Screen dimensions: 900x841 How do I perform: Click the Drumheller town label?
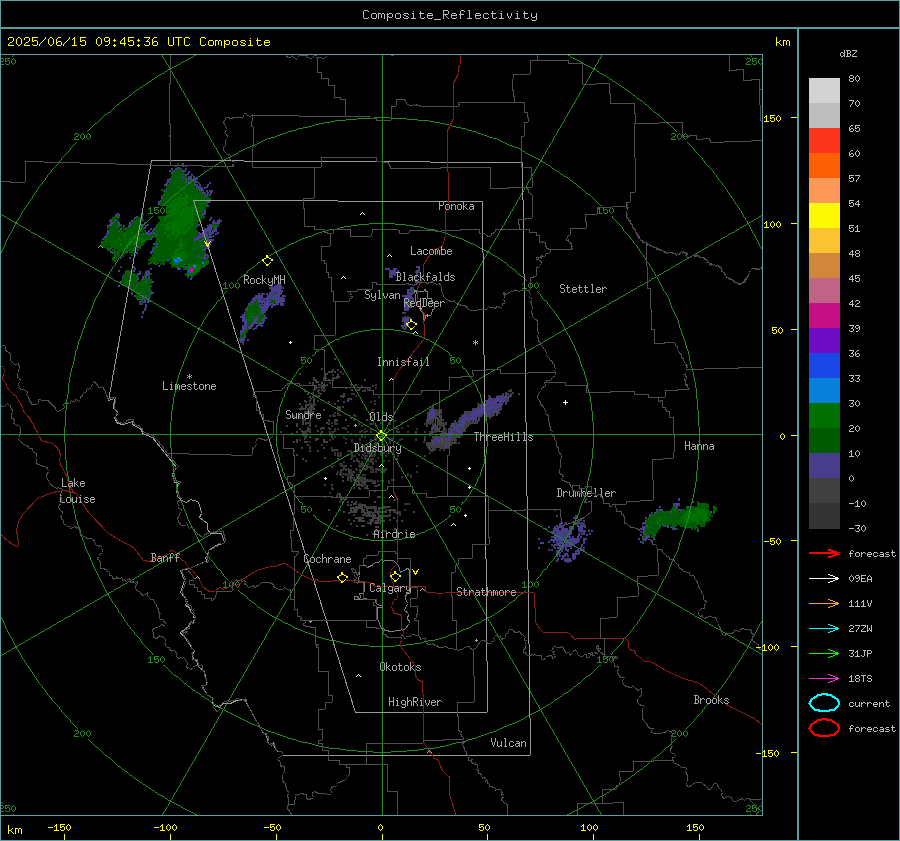[586, 493]
